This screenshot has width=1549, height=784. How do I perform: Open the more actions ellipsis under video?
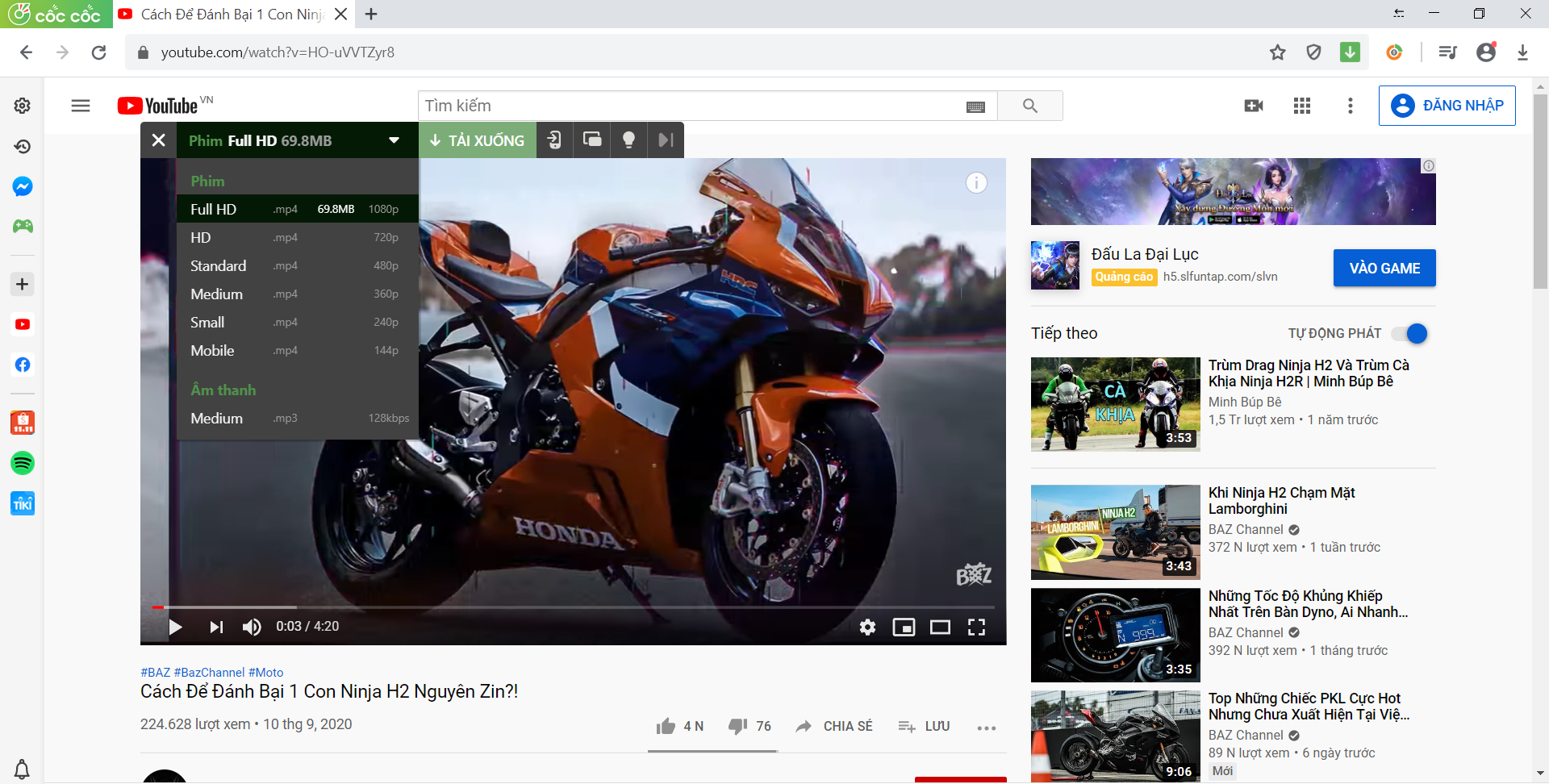point(986,728)
